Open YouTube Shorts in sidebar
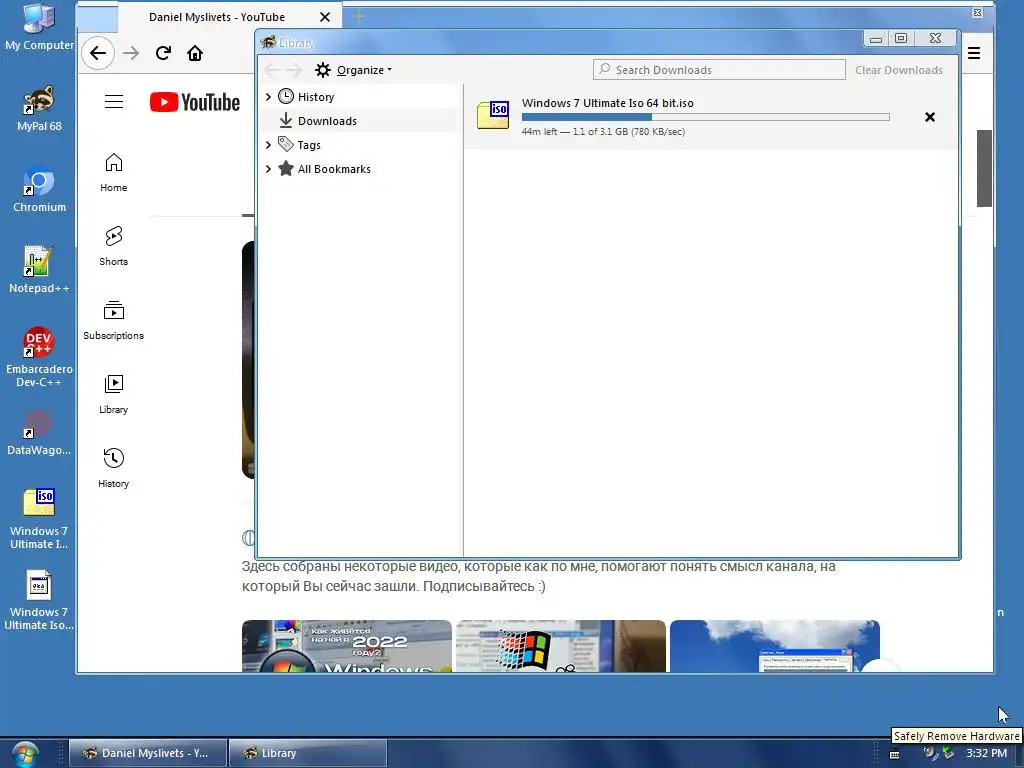1024x768 pixels. pos(114,246)
